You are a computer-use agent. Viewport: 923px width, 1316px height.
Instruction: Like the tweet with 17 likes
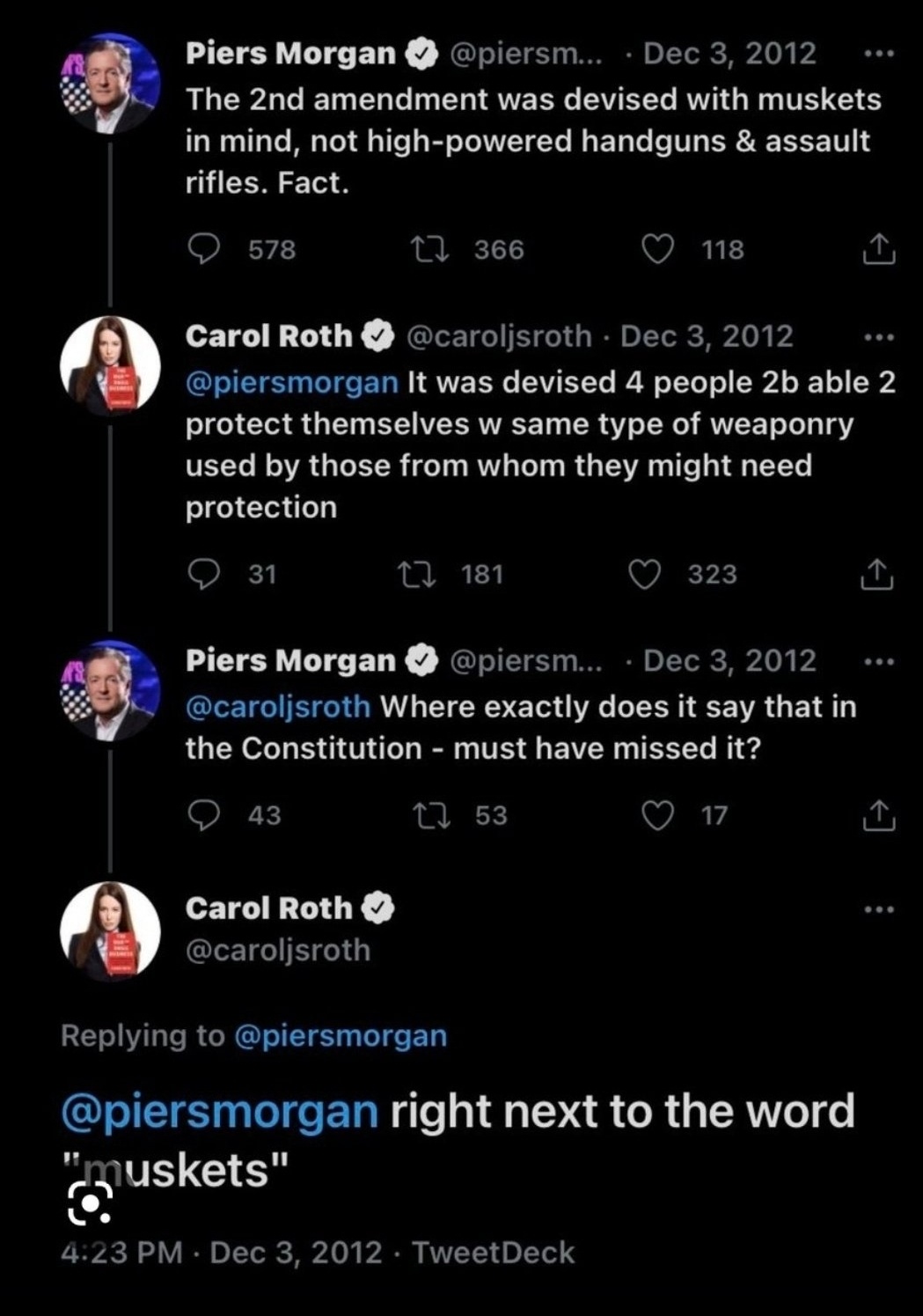tap(656, 815)
